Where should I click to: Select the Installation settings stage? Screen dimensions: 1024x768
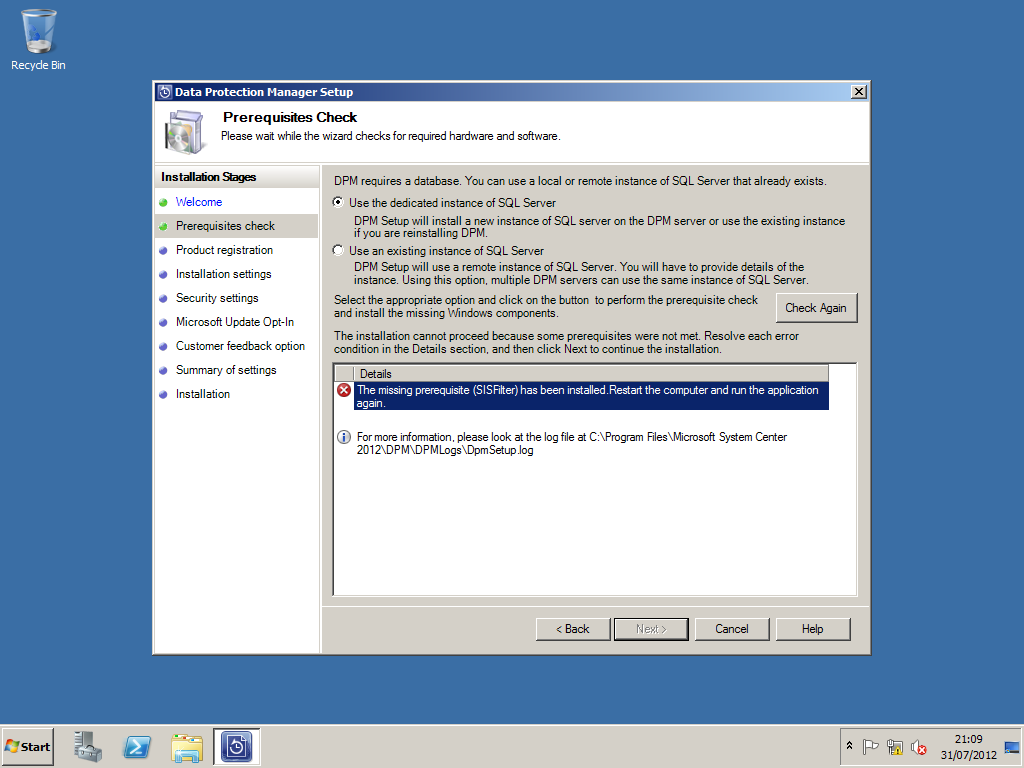point(223,274)
